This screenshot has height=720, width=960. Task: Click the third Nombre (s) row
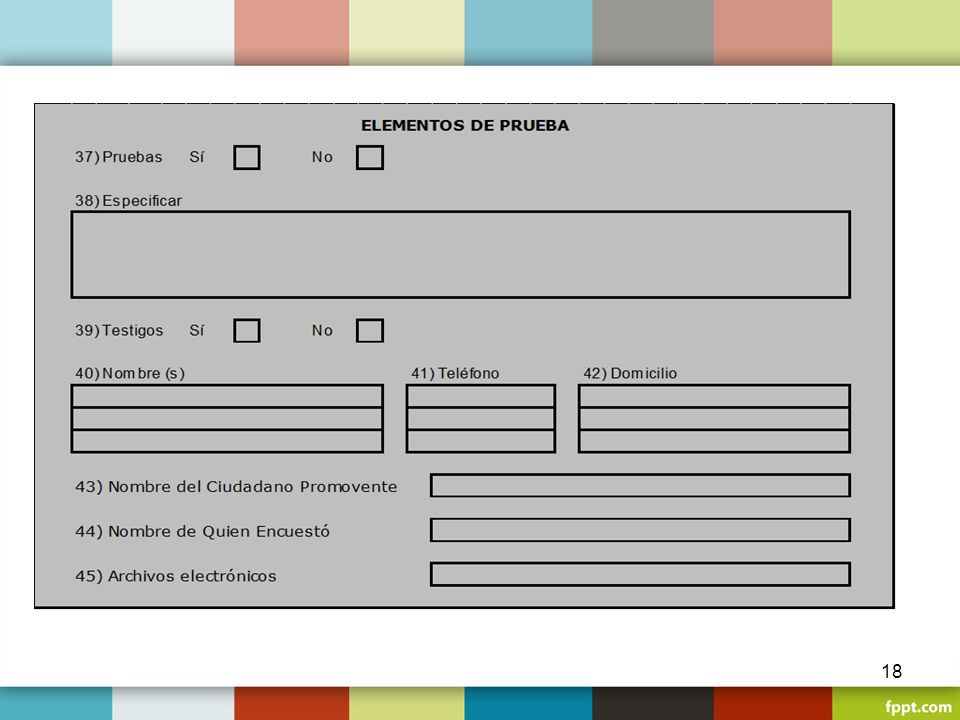click(x=227, y=441)
